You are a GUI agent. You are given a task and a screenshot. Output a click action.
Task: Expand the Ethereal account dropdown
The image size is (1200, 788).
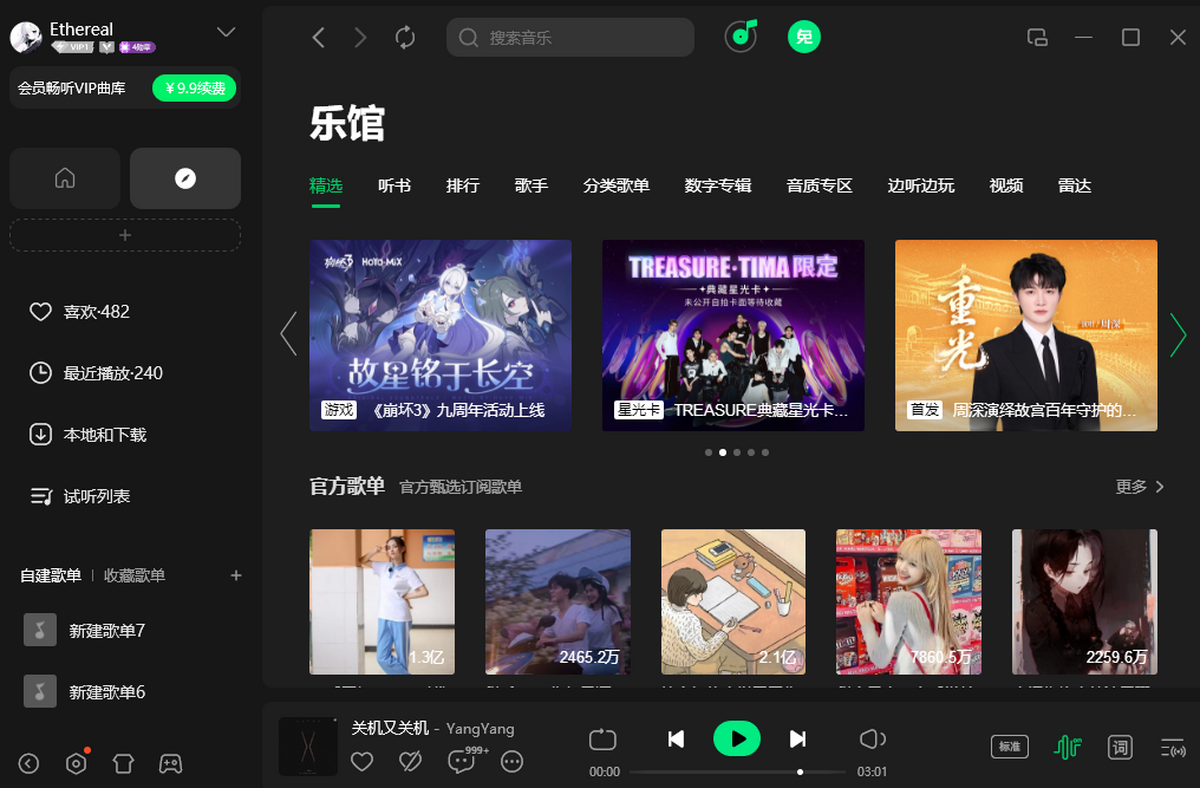click(226, 32)
